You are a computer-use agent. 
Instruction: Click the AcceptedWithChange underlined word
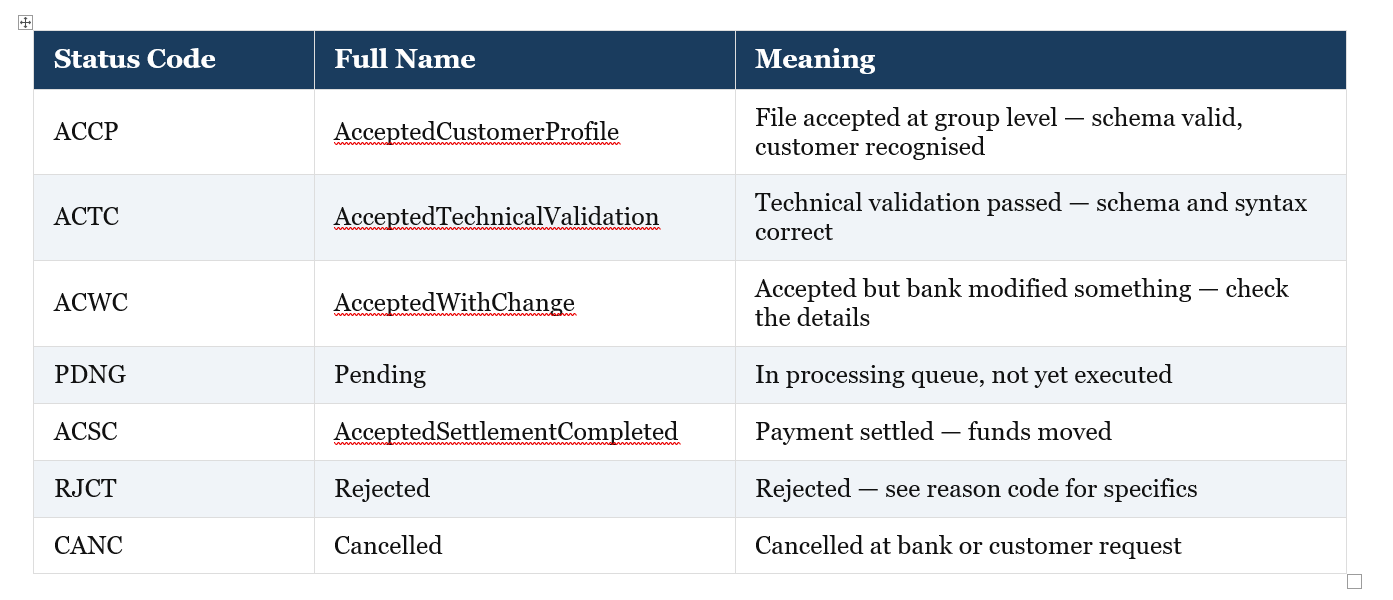click(454, 303)
